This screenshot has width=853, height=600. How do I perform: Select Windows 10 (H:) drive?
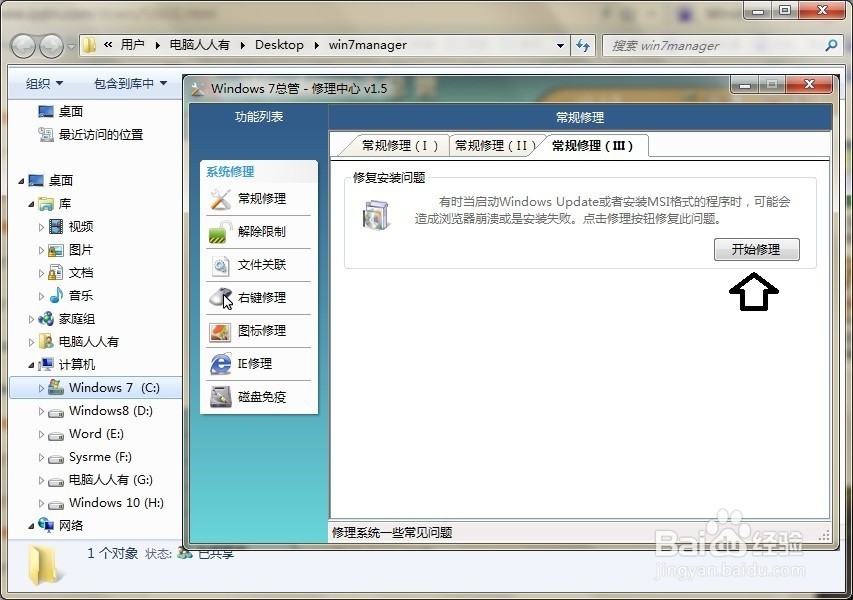pos(106,503)
